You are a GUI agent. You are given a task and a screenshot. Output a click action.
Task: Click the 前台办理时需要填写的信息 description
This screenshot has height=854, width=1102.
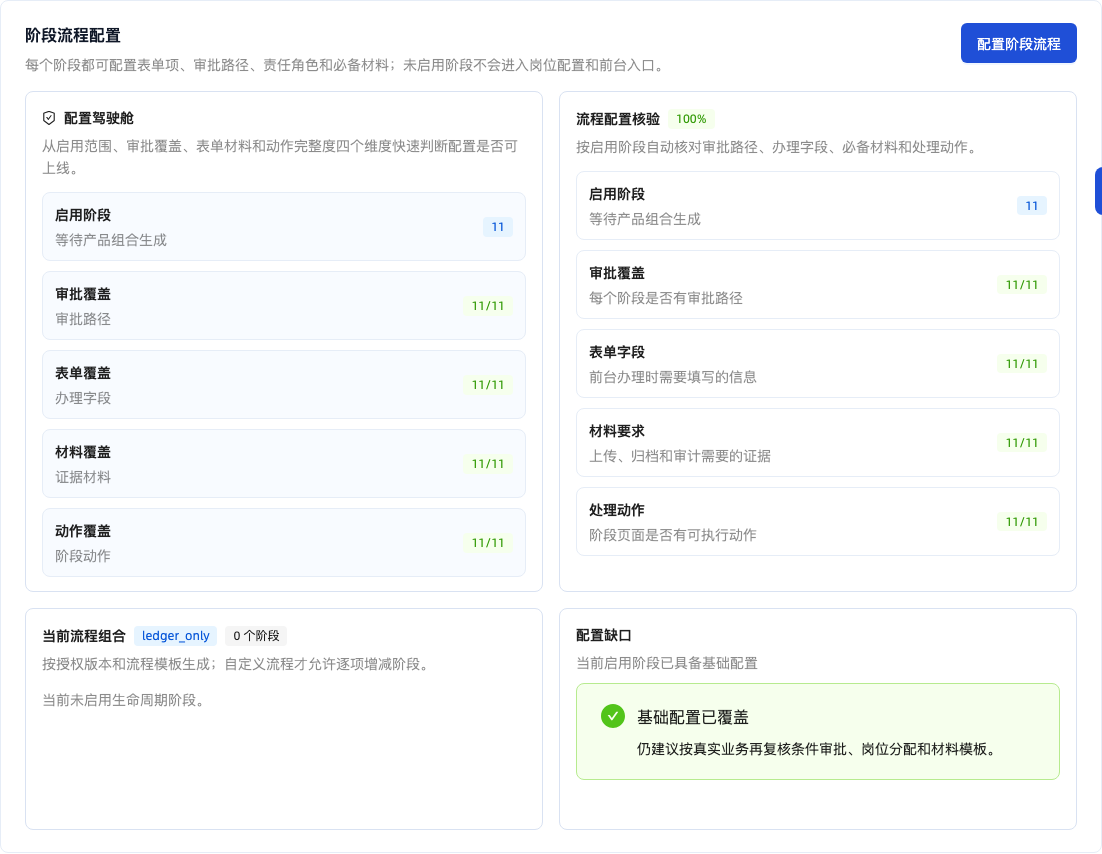tap(673, 377)
